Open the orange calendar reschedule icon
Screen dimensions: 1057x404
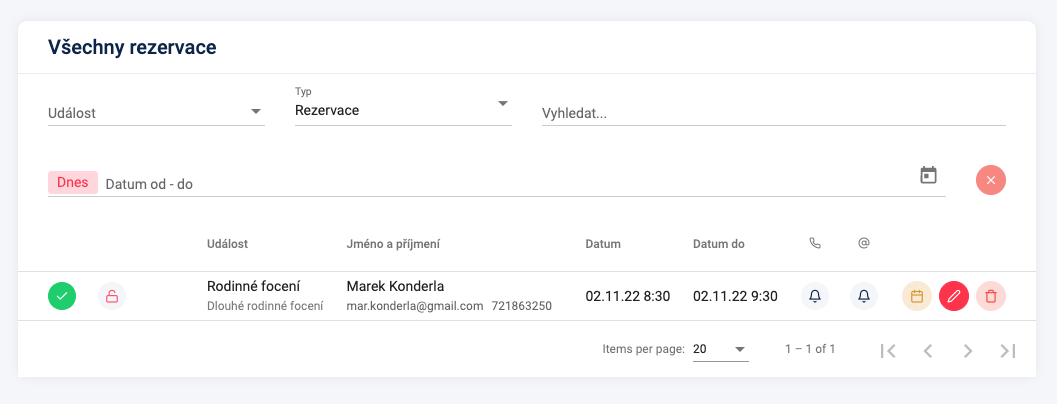click(917, 295)
